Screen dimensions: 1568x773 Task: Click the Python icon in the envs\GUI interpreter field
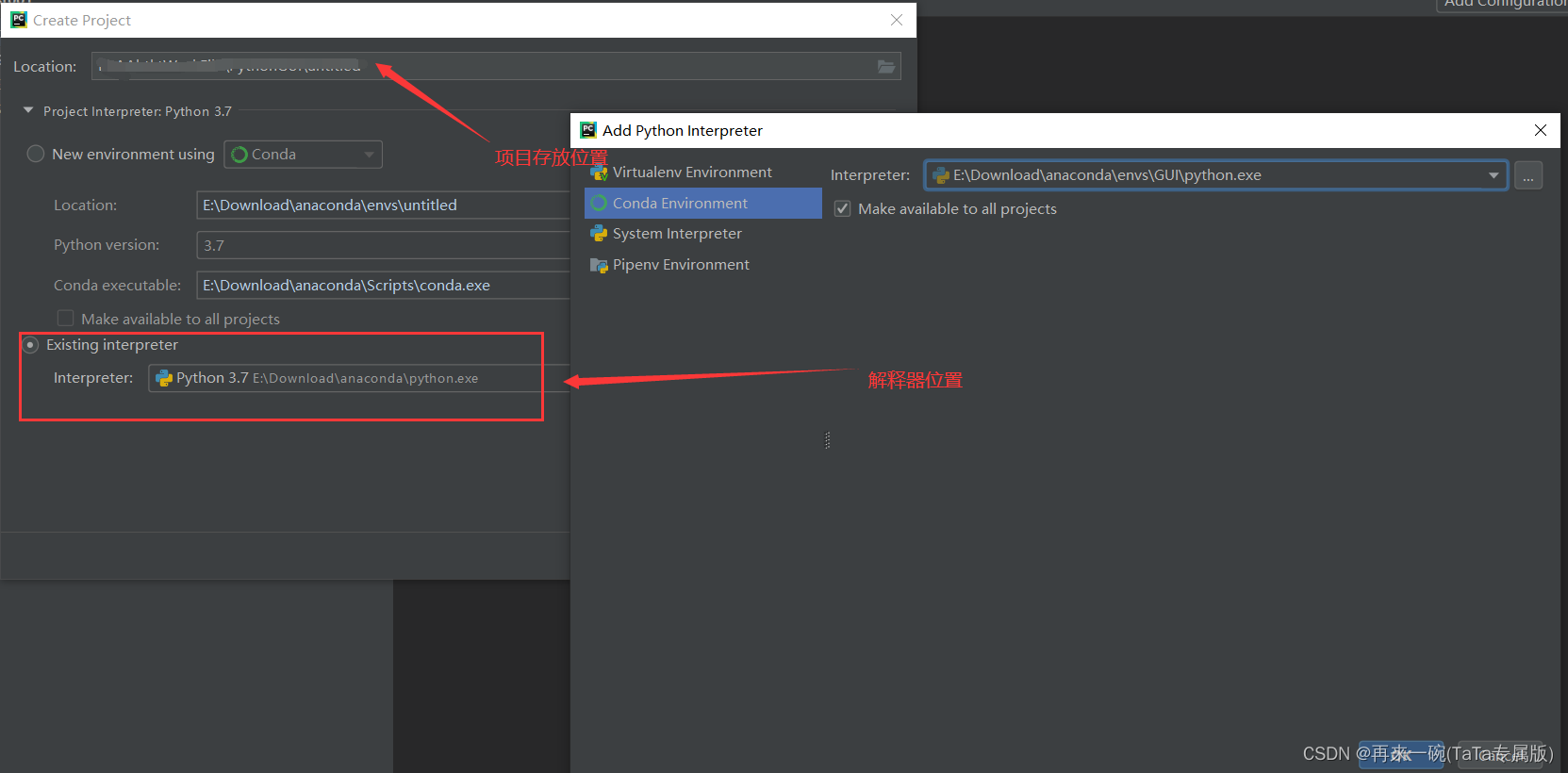[940, 175]
